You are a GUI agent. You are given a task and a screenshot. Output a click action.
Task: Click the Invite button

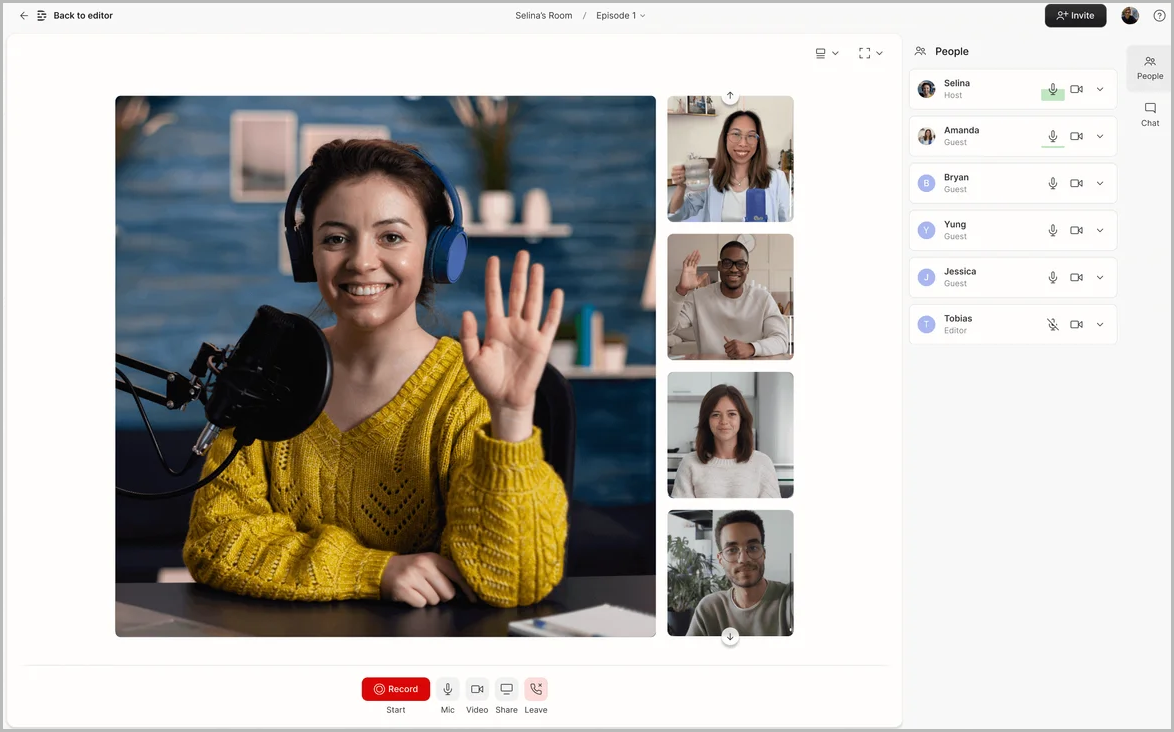(x=1075, y=15)
